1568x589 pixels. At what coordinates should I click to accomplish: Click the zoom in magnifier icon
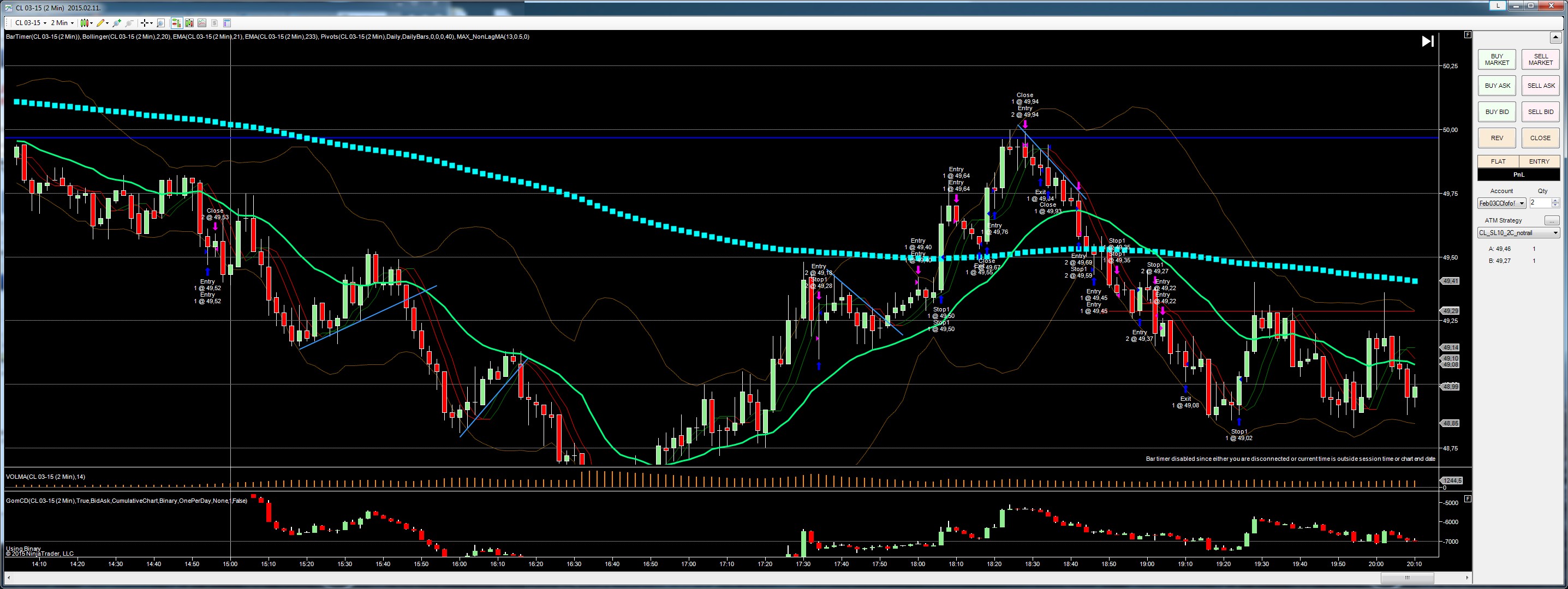click(x=116, y=23)
